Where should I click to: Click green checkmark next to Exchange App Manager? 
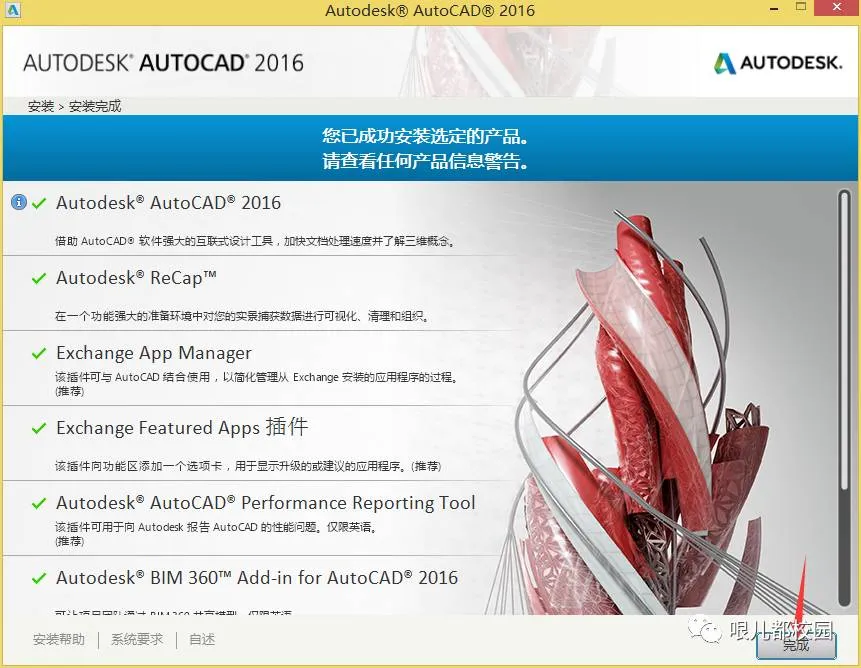(x=39, y=353)
